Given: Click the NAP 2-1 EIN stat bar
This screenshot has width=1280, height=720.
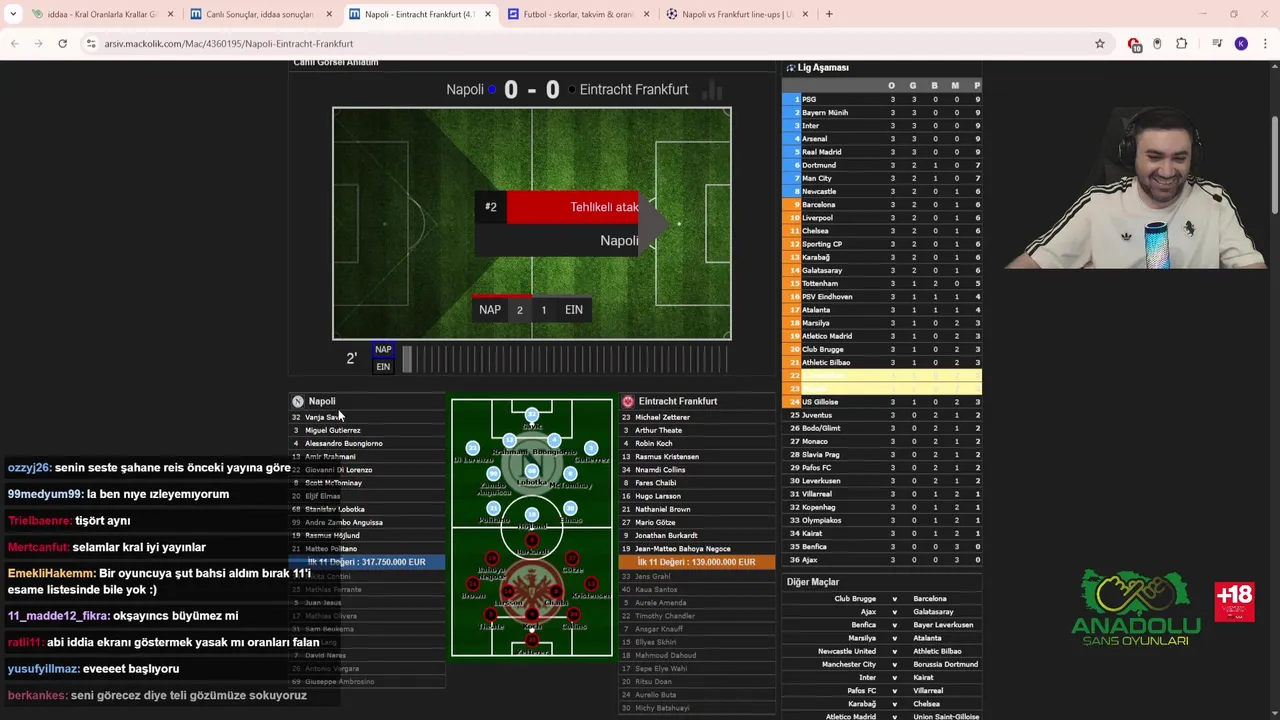Looking at the screenshot, I should [x=531, y=310].
